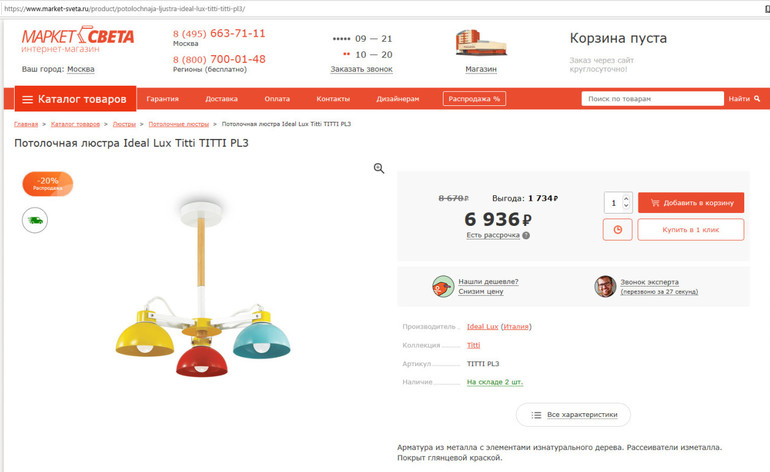Click the price tag icon beside Нашли дешевле
Image resolution: width=770 pixels, height=472 pixels.
443,286
